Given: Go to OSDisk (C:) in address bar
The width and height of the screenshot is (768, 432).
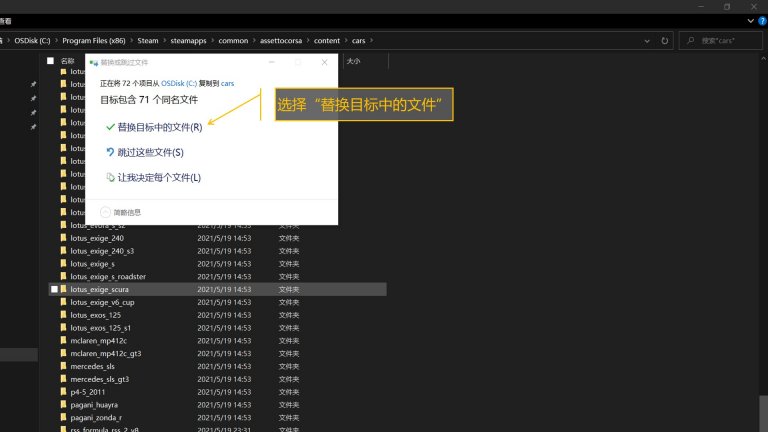Looking at the screenshot, I should [32, 41].
